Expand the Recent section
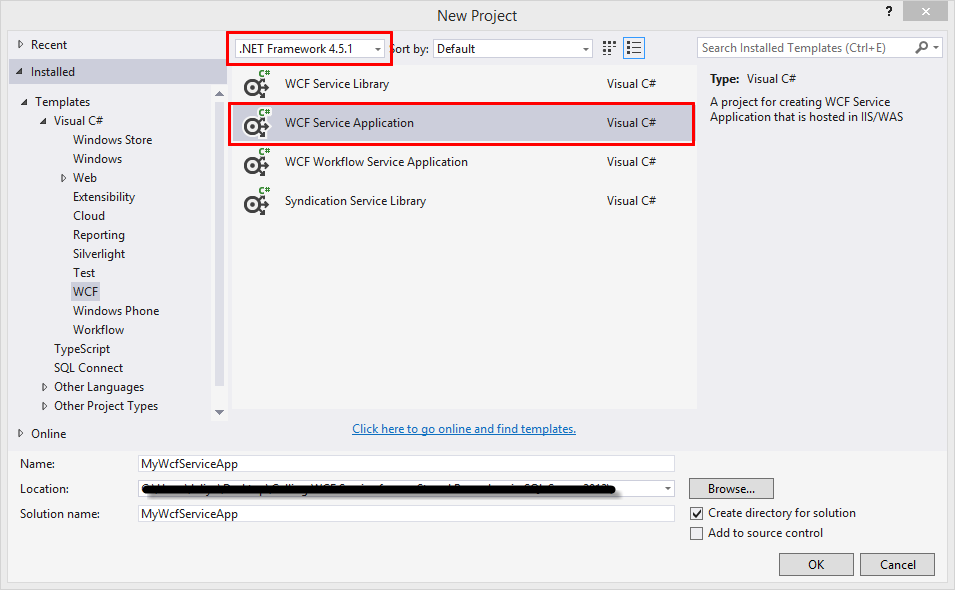This screenshot has height=590, width=955. [x=20, y=44]
